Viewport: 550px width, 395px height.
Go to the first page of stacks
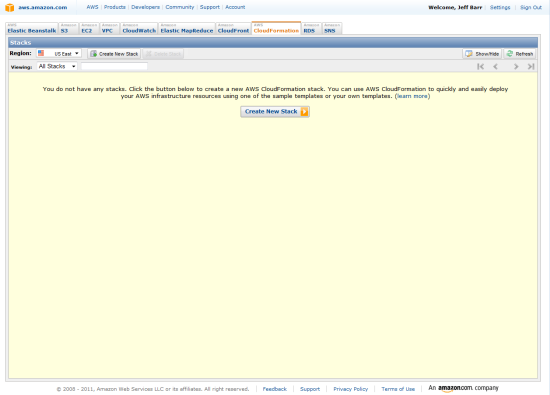(x=481, y=66)
